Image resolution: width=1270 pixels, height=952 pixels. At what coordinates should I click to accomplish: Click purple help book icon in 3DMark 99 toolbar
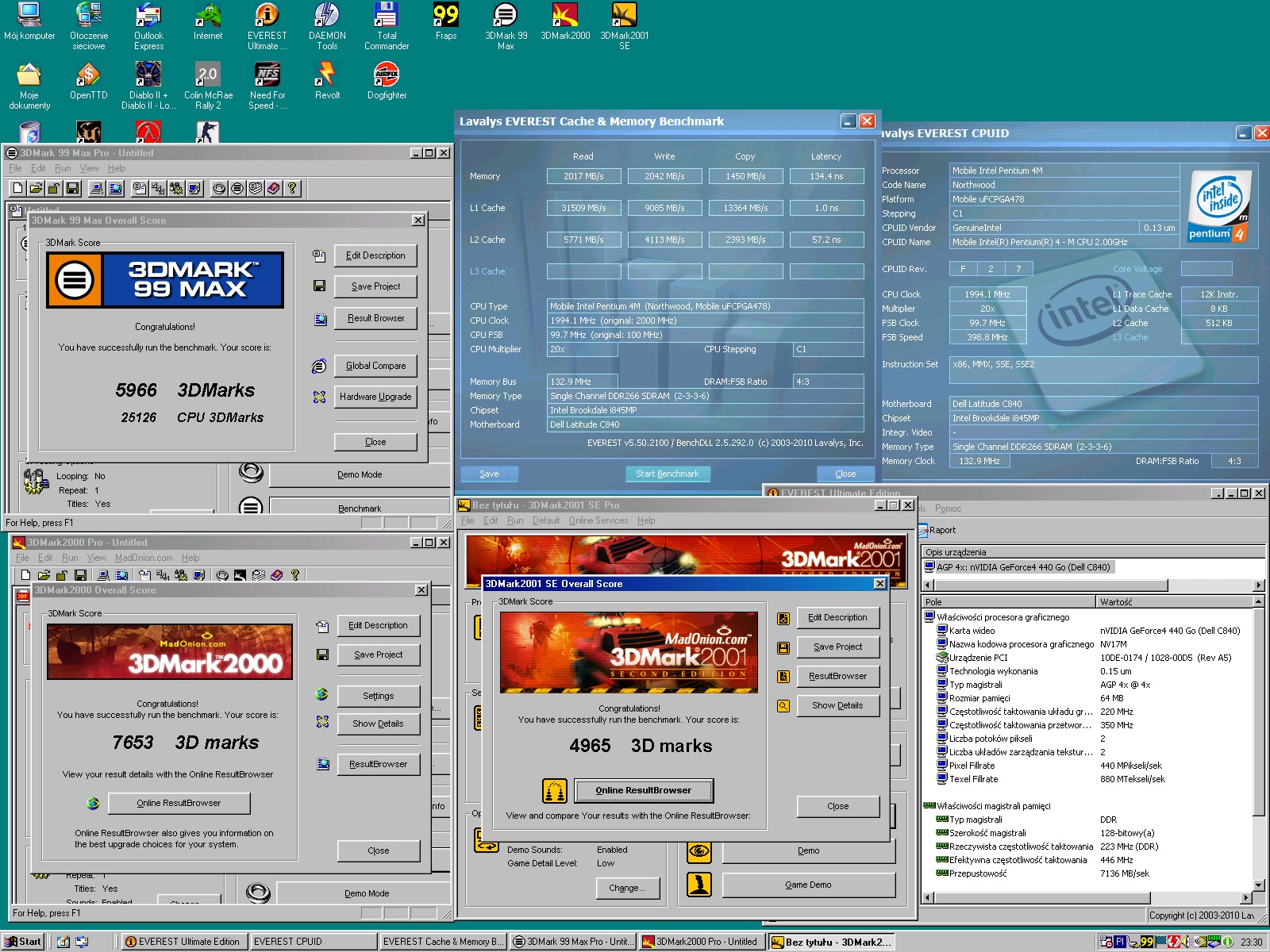(274, 188)
